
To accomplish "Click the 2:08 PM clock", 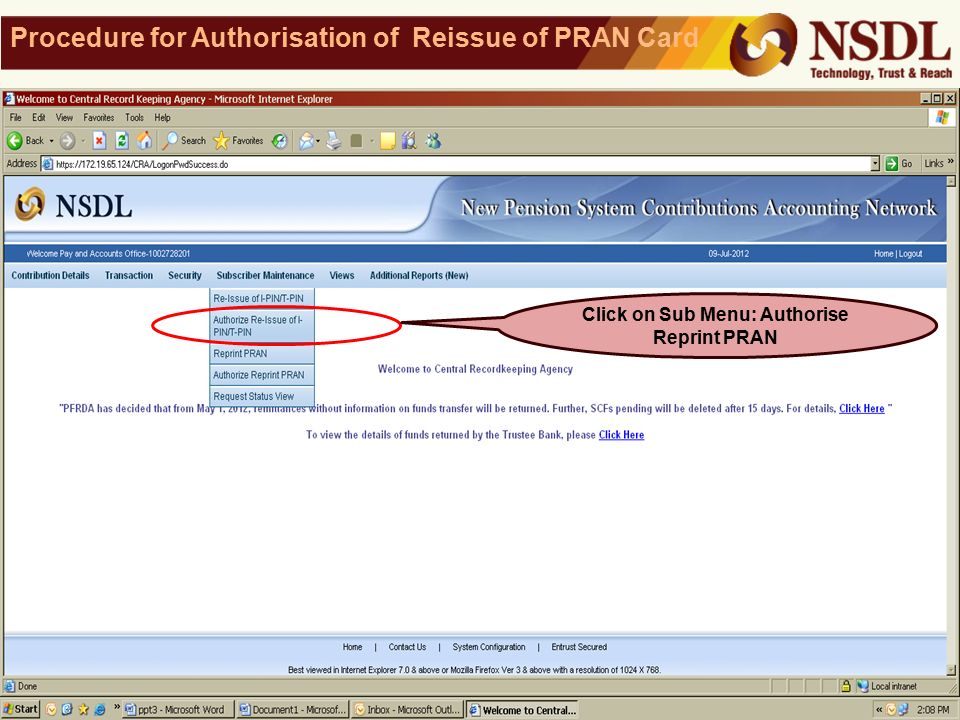I will point(933,710).
